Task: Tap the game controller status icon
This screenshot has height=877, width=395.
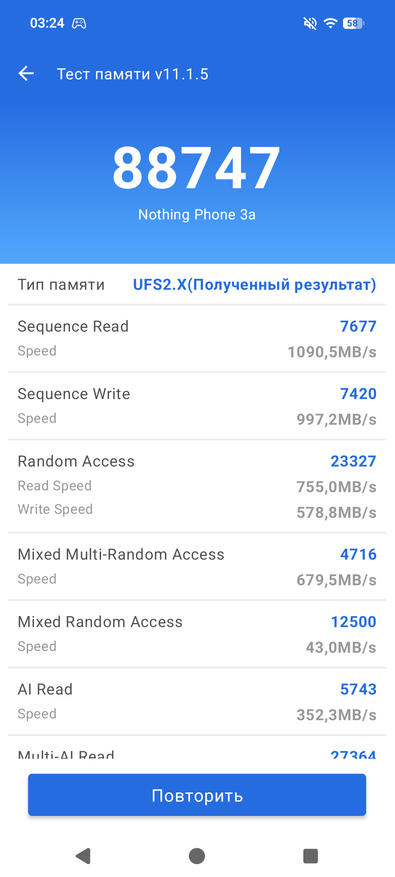Action: [x=79, y=23]
